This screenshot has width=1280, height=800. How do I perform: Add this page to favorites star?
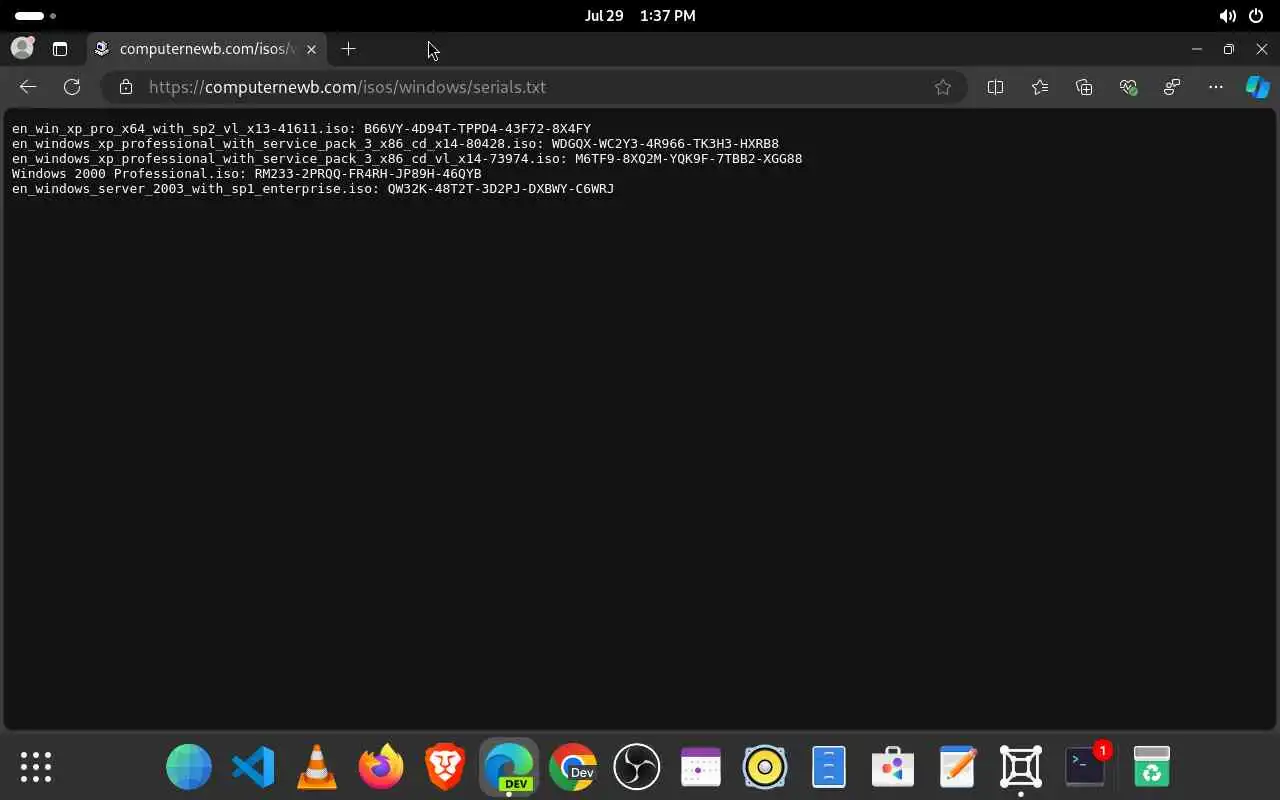[942, 87]
